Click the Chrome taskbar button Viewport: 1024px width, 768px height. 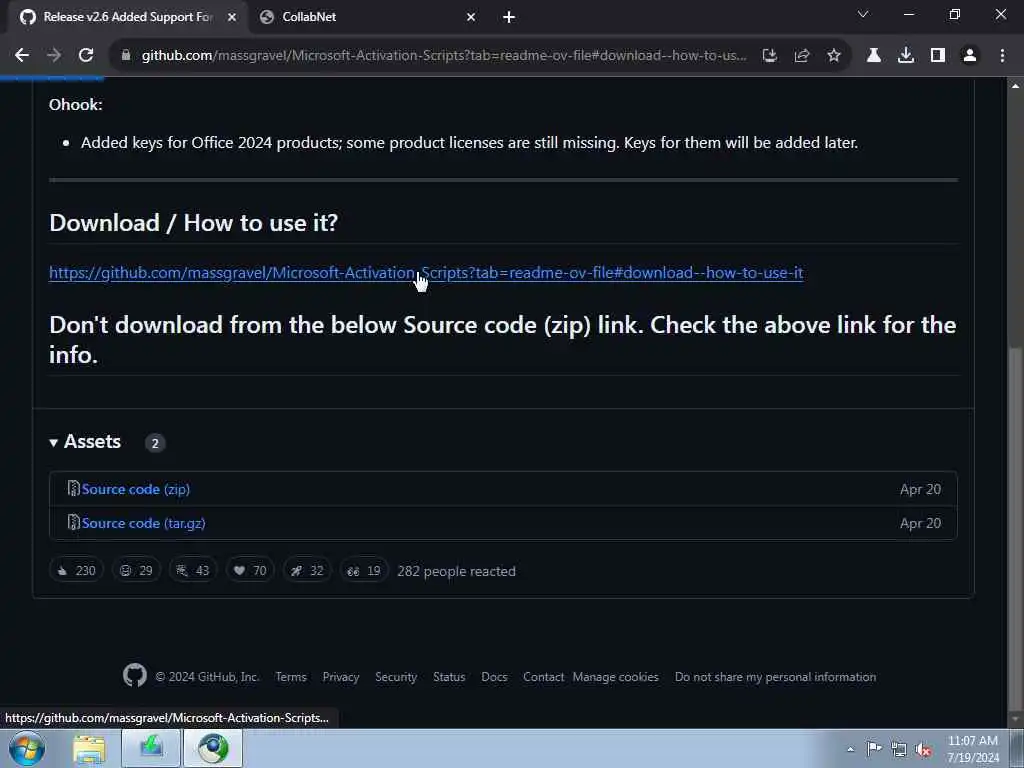[213, 748]
